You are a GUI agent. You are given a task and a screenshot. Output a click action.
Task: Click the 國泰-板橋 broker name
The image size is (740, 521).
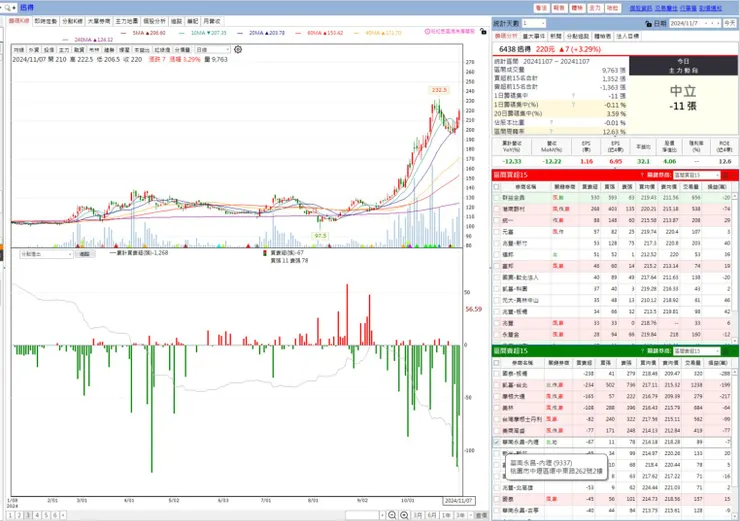[x=515, y=374]
